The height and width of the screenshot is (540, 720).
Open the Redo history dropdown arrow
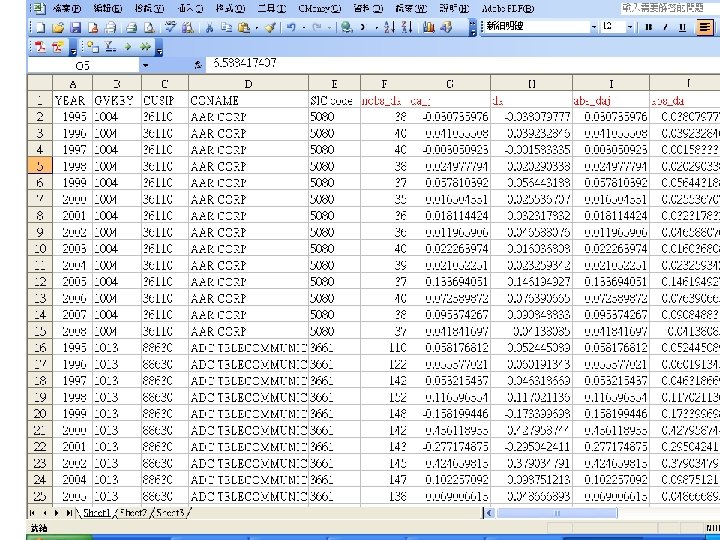pyautogui.click(x=330, y=28)
